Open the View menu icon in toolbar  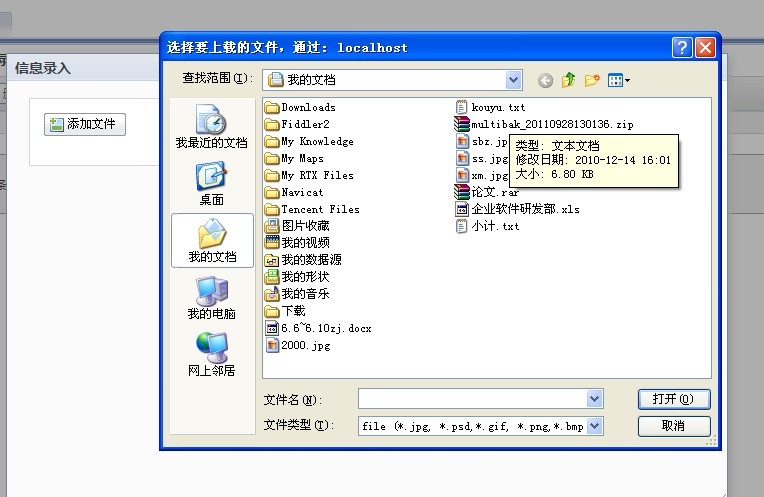point(619,80)
